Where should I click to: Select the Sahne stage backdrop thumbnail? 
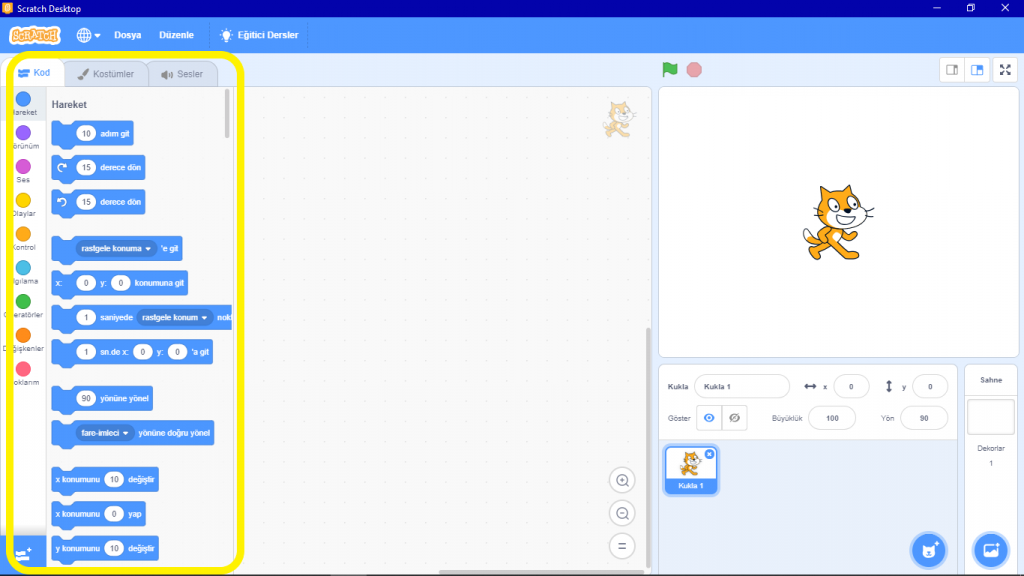point(991,417)
